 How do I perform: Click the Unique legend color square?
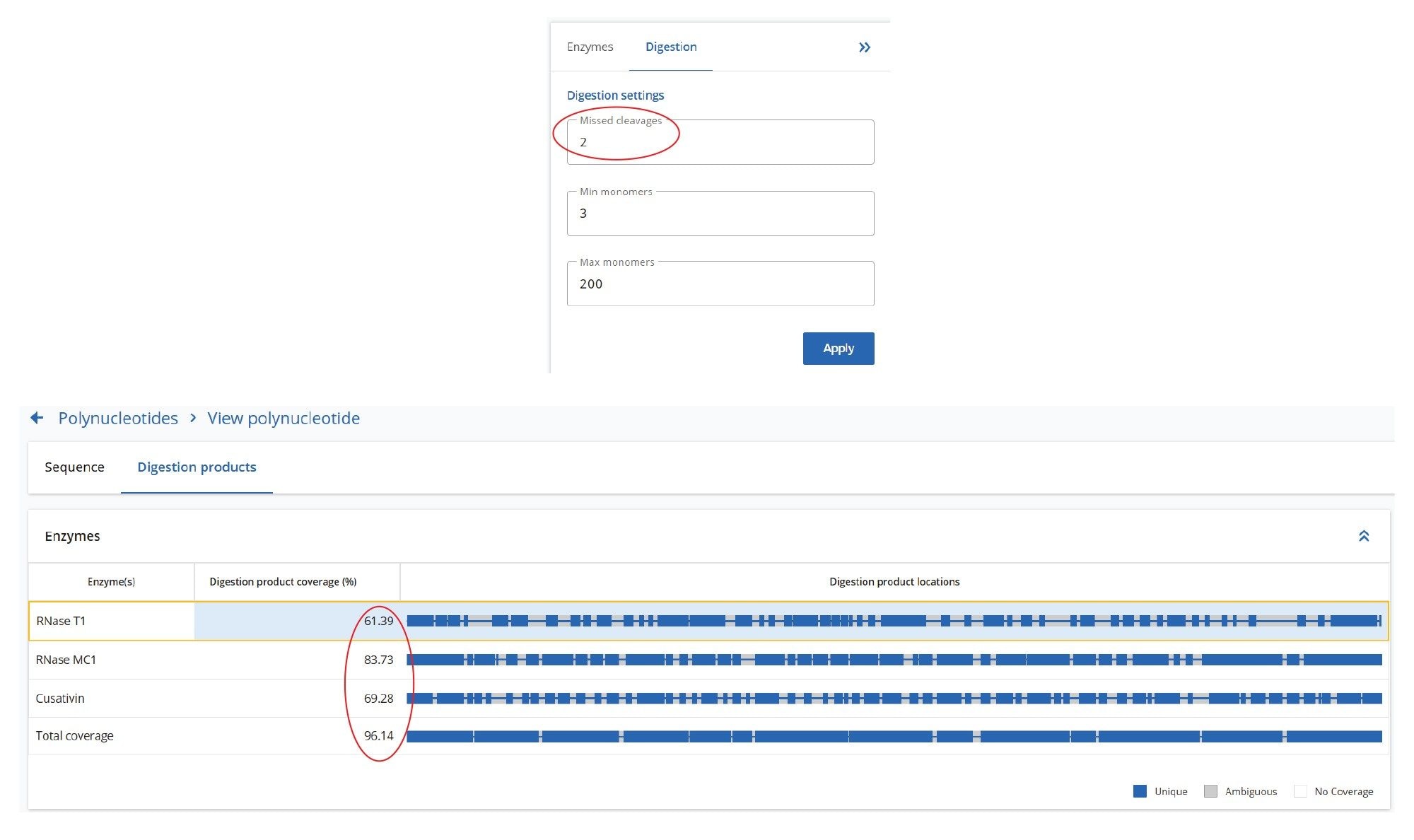pyautogui.click(x=1141, y=791)
